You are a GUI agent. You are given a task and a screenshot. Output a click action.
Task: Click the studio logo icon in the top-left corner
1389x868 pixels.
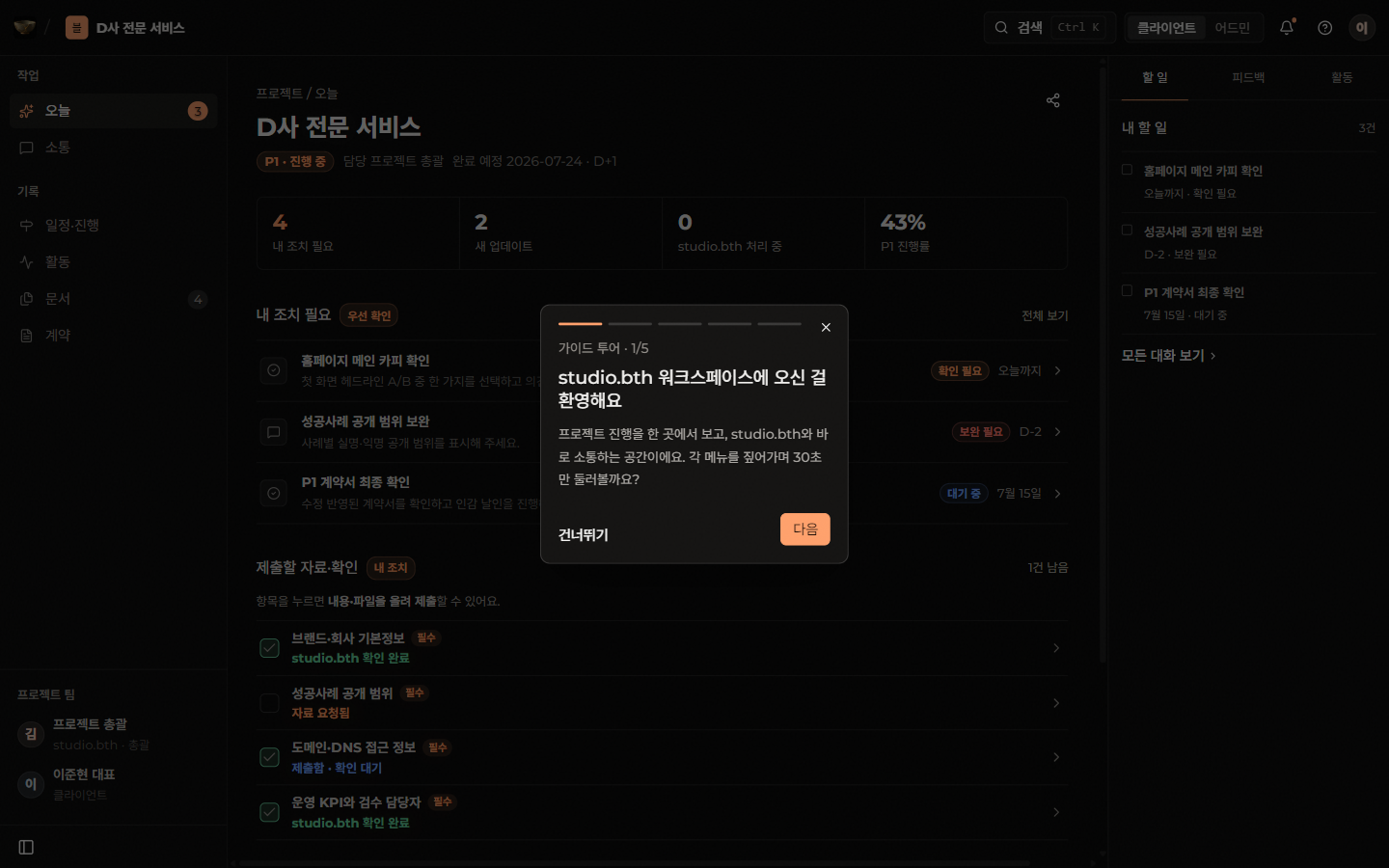[25, 27]
